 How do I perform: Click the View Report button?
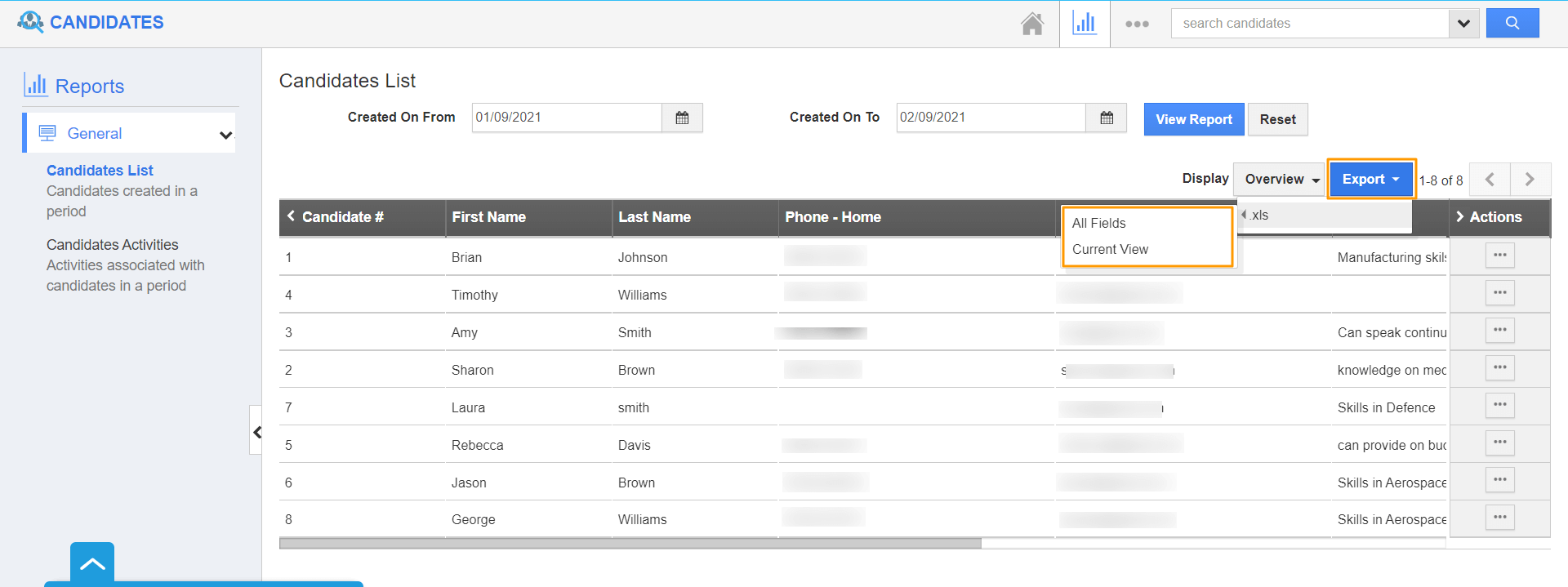tap(1193, 119)
